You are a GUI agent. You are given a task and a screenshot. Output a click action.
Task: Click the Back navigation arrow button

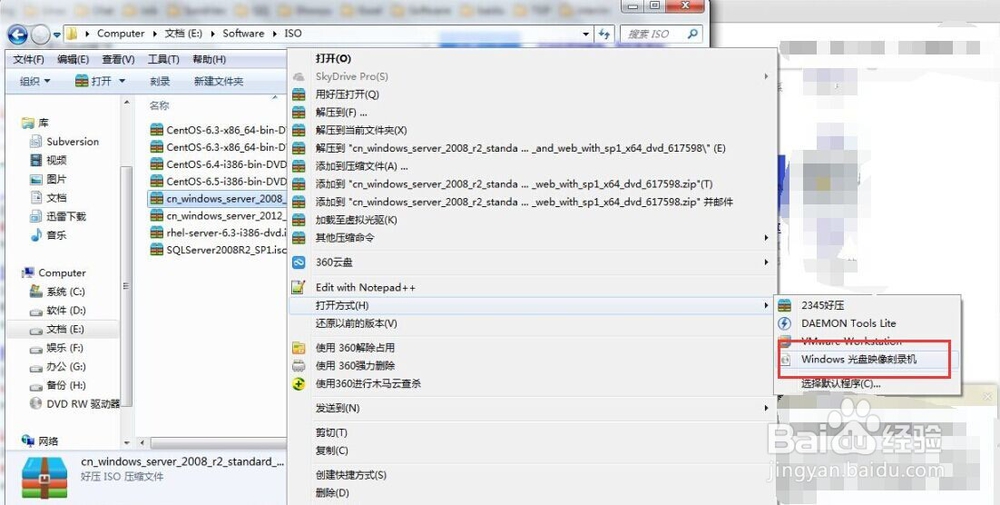(18, 34)
